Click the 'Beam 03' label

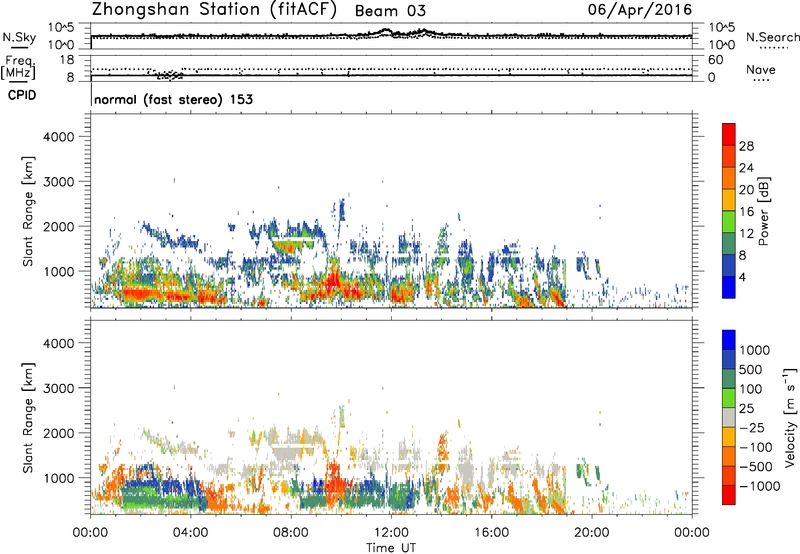click(x=390, y=11)
